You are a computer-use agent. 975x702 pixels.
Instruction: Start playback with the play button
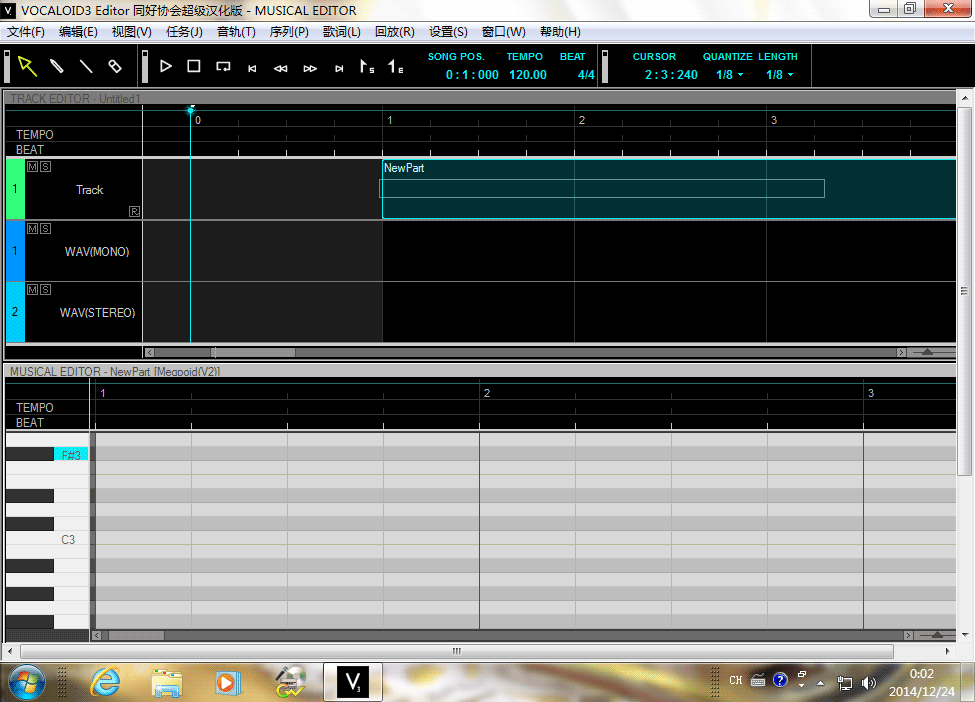pos(165,66)
